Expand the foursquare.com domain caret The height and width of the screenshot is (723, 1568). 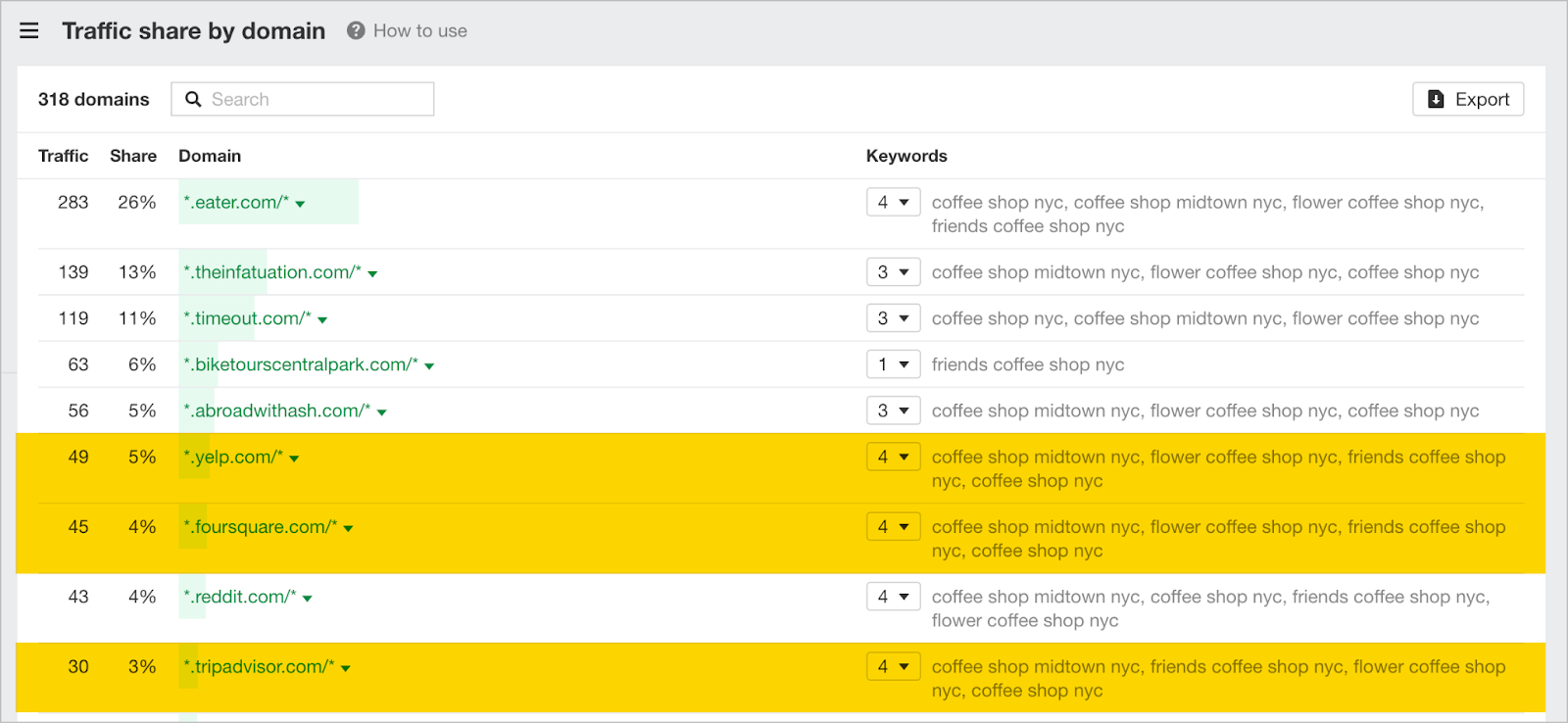(x=349, y=529)
